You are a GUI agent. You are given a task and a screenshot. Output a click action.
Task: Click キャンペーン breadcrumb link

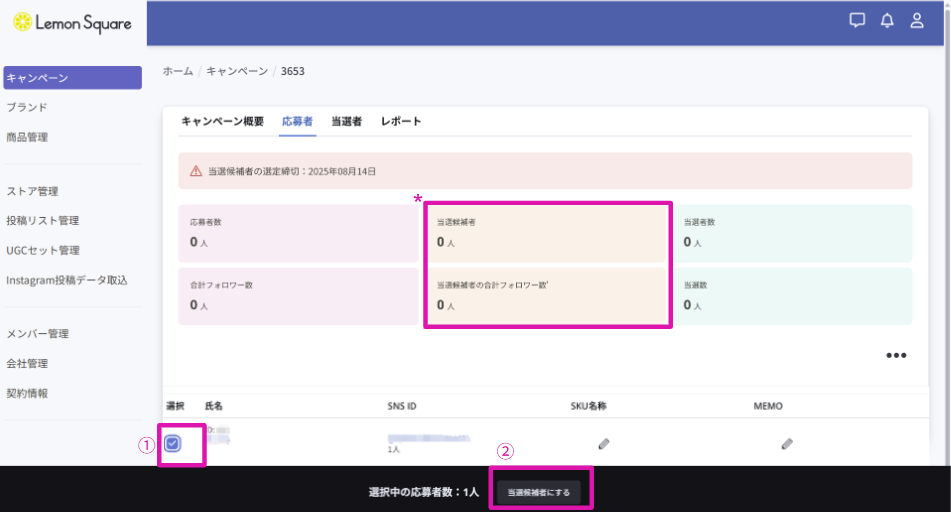pos(237,71)
